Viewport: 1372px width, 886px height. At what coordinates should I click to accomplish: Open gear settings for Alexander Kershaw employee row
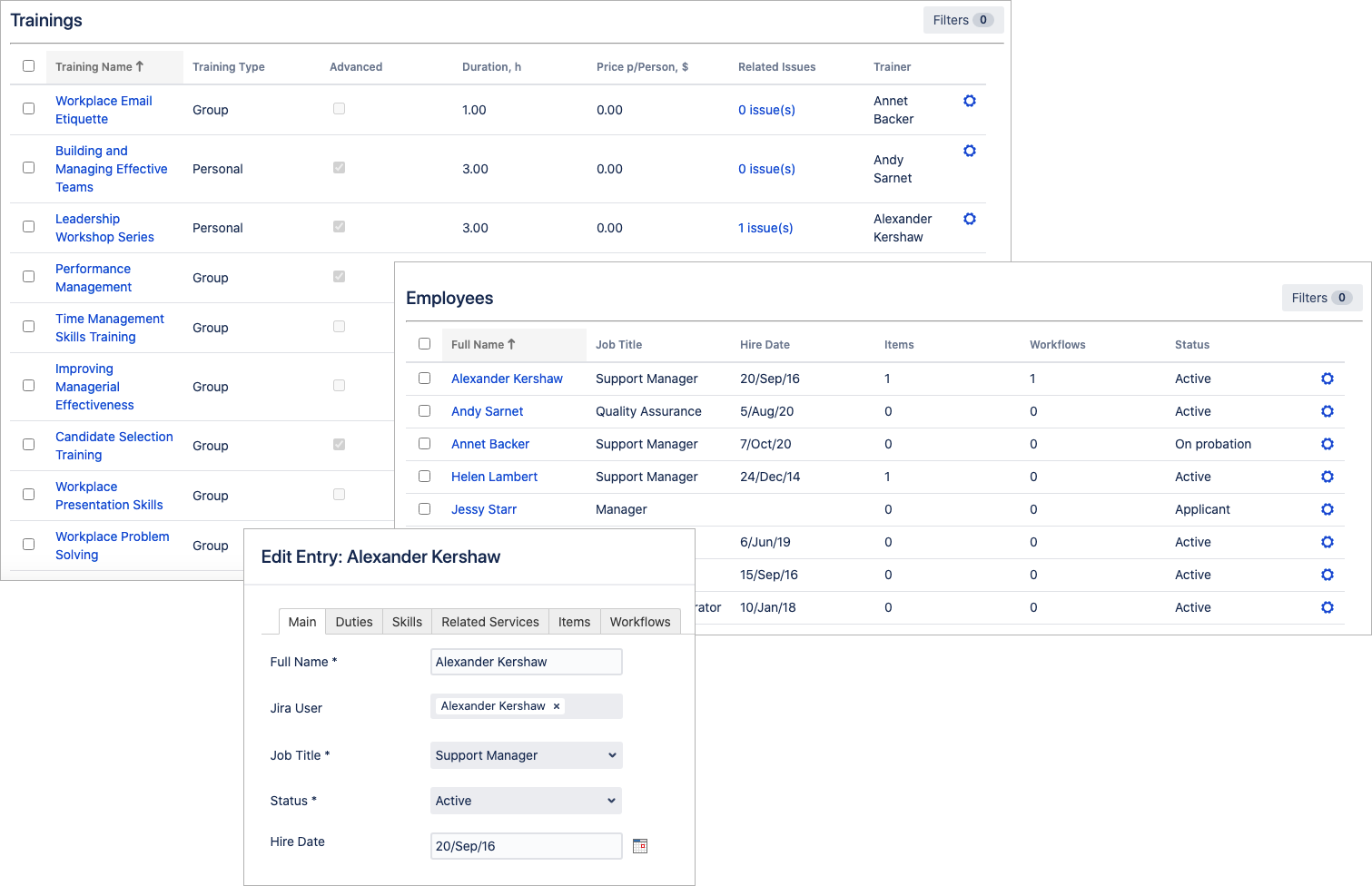[1327, 379]
